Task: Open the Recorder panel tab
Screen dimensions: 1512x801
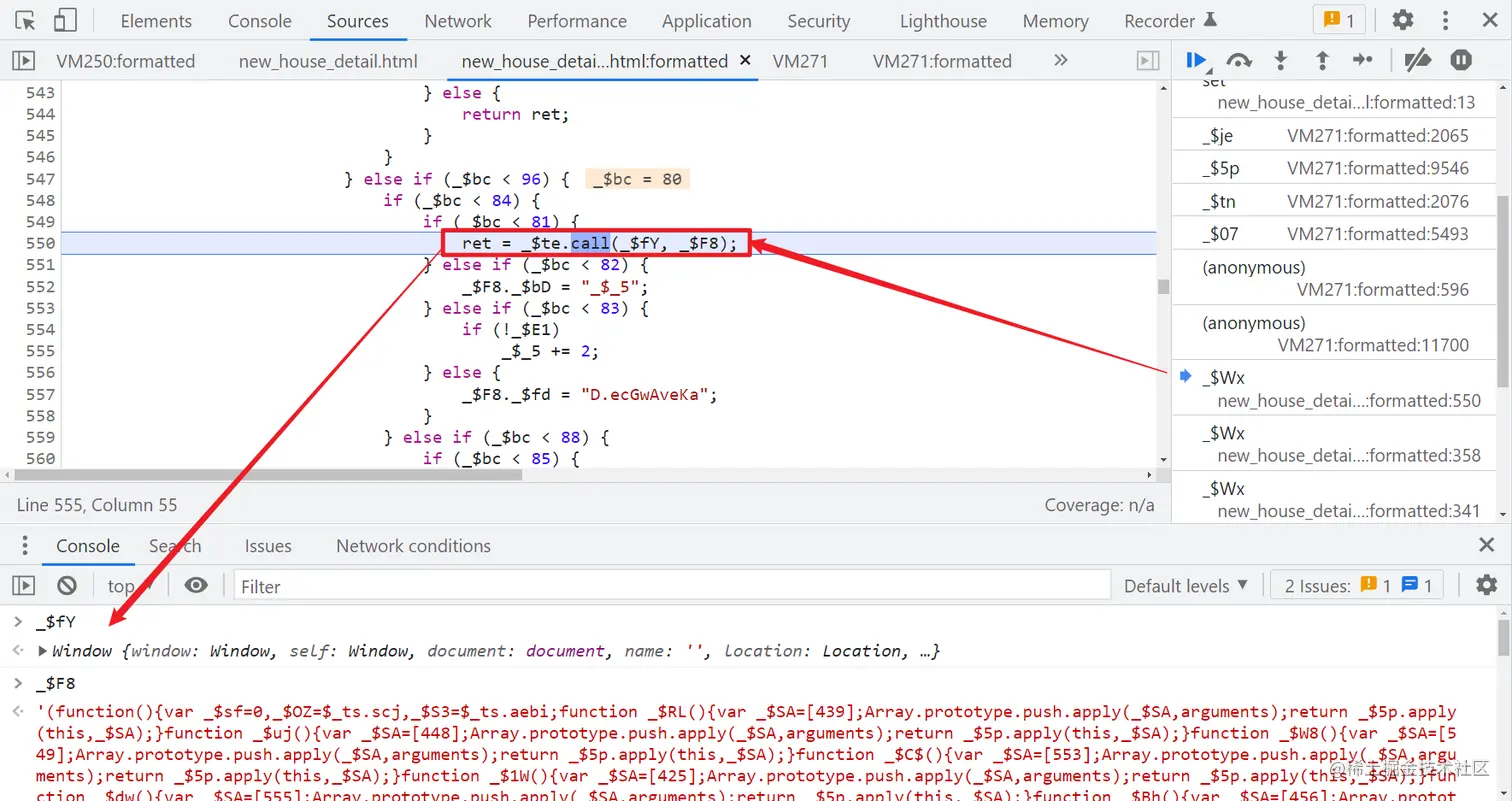Action: coord(1170,21)
